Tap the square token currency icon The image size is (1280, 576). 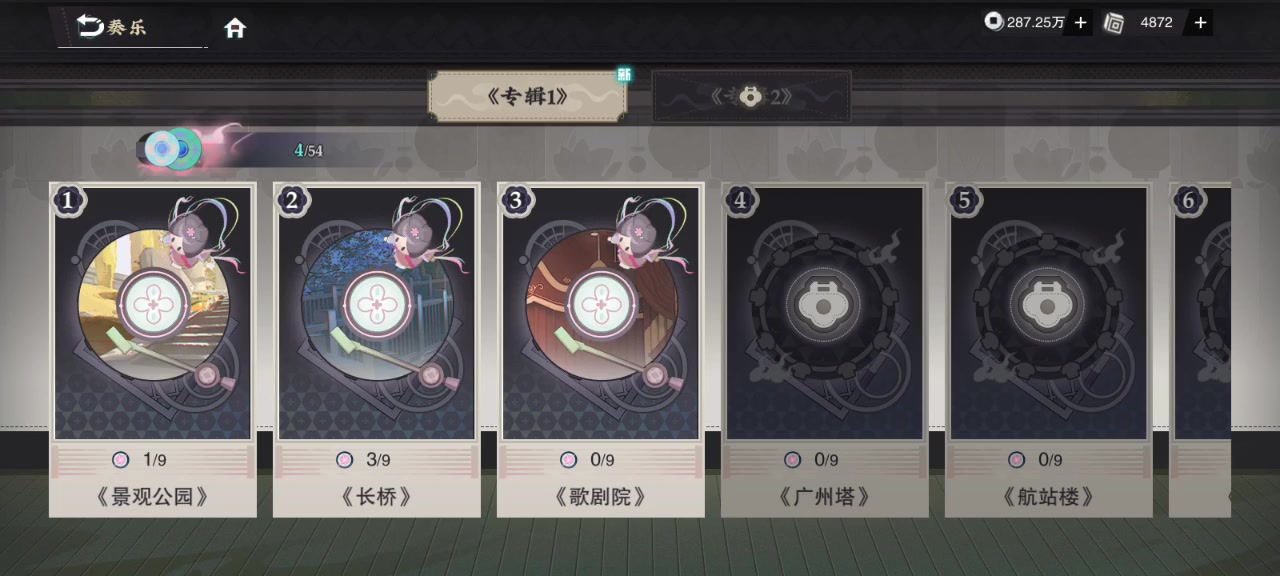[1113, 22]
